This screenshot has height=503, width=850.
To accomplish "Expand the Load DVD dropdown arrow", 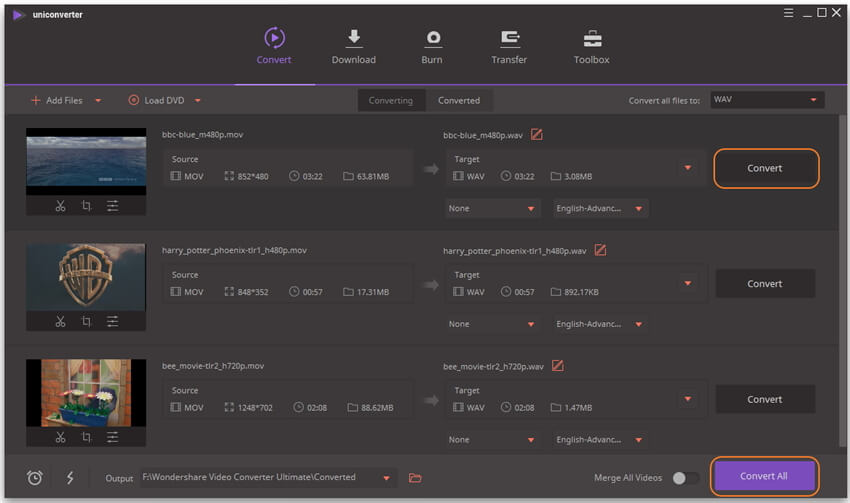I will (x=198, y=100).
